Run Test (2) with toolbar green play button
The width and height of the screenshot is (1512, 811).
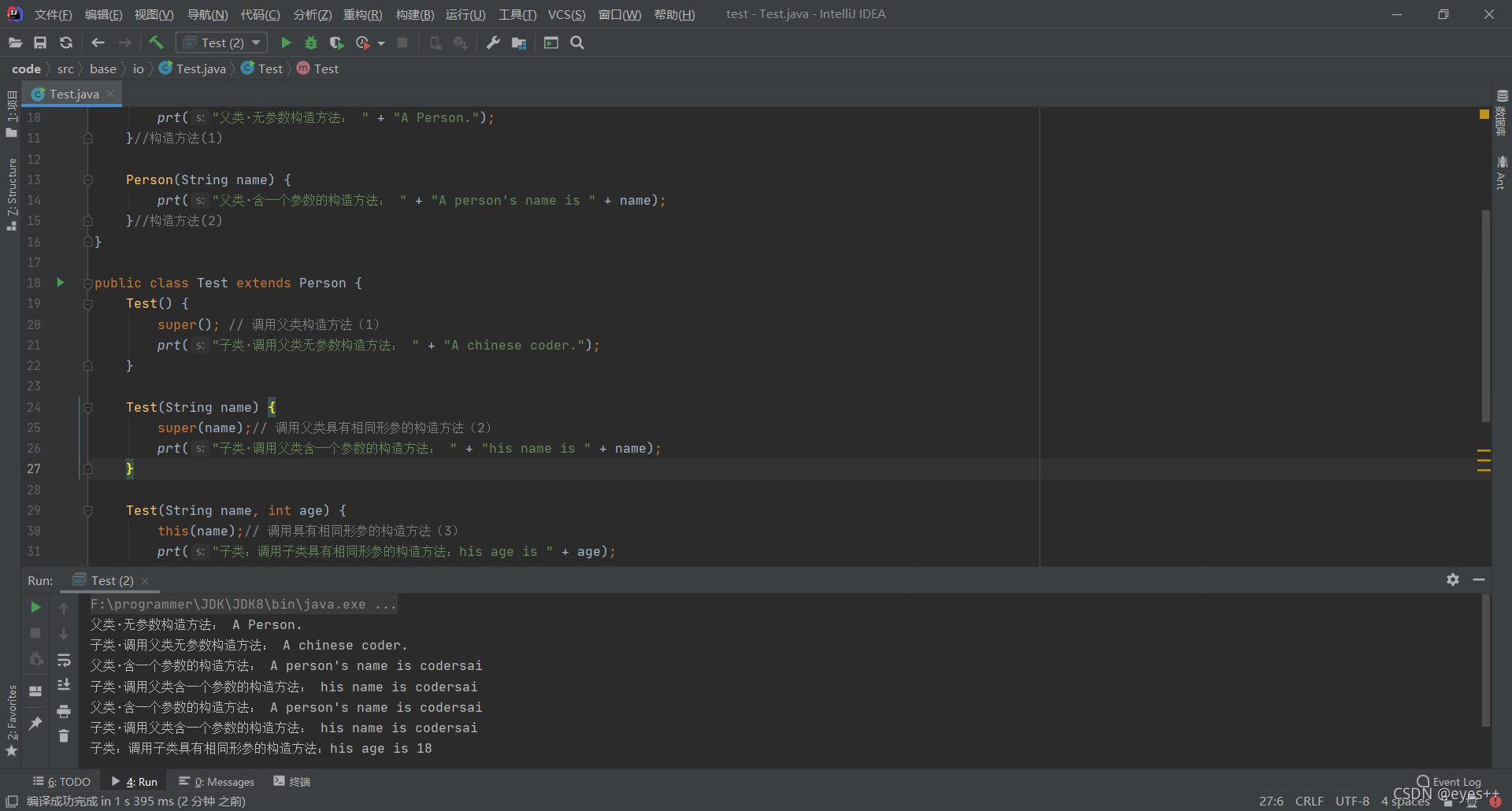tap(286, 43)
